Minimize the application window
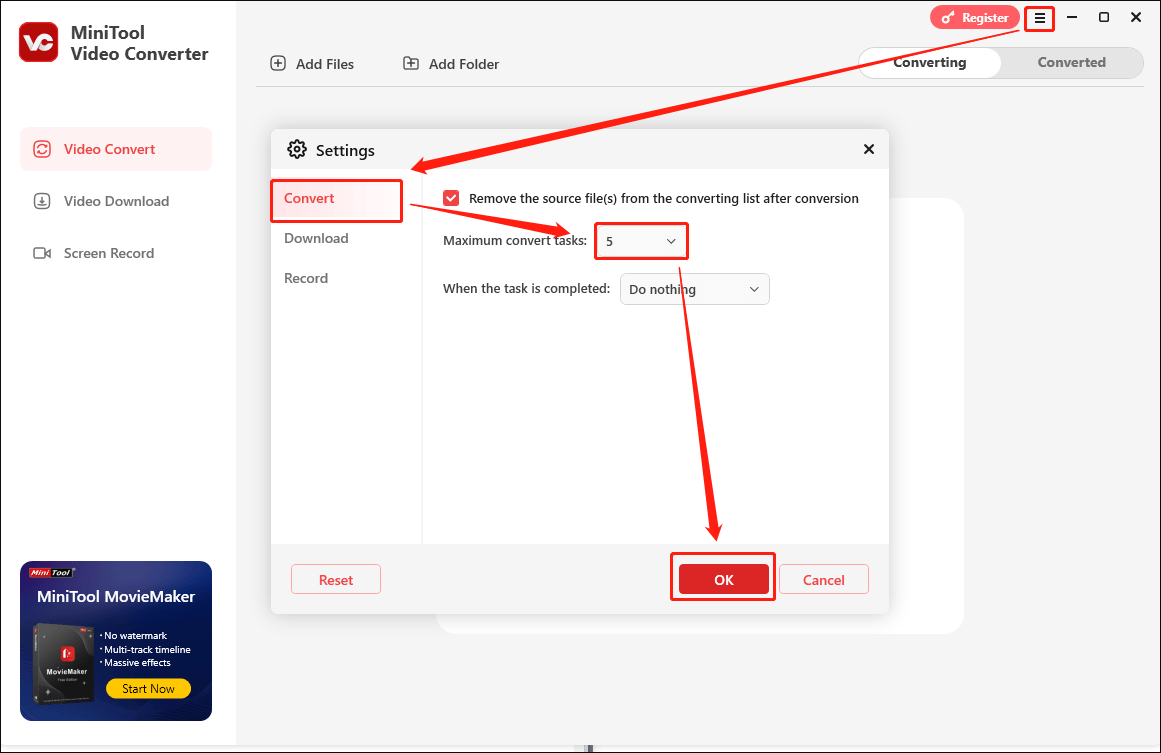This screenshot has width=1161, height=753. 1071,17
